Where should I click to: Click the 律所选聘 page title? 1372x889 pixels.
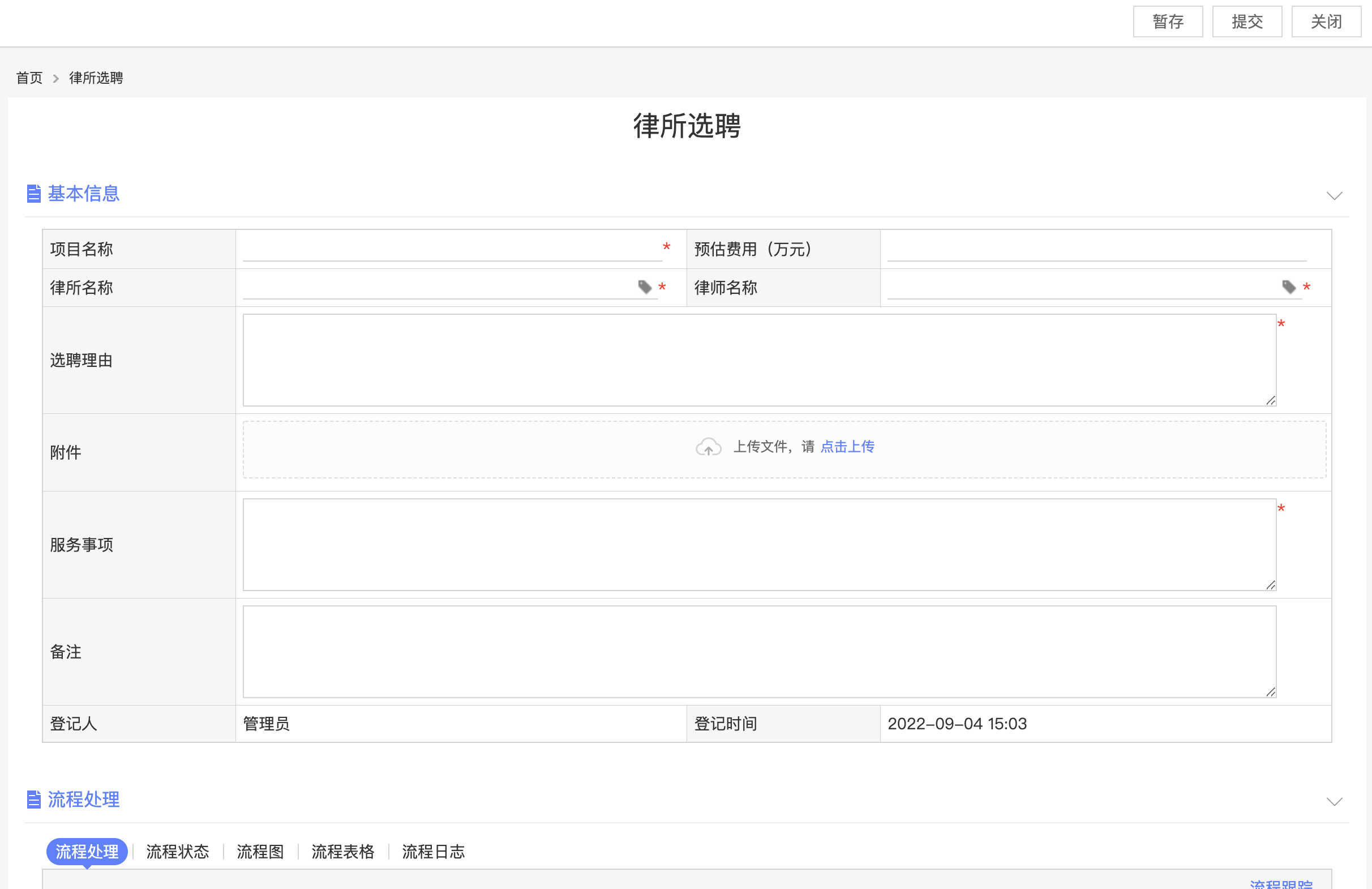point(687,126)
